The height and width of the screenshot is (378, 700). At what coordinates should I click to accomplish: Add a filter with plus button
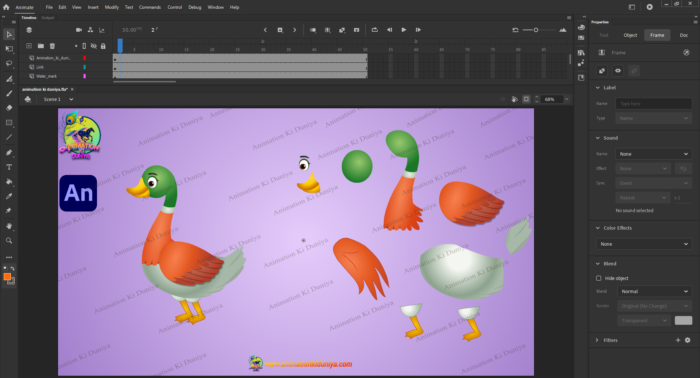[x=678, y=340]
